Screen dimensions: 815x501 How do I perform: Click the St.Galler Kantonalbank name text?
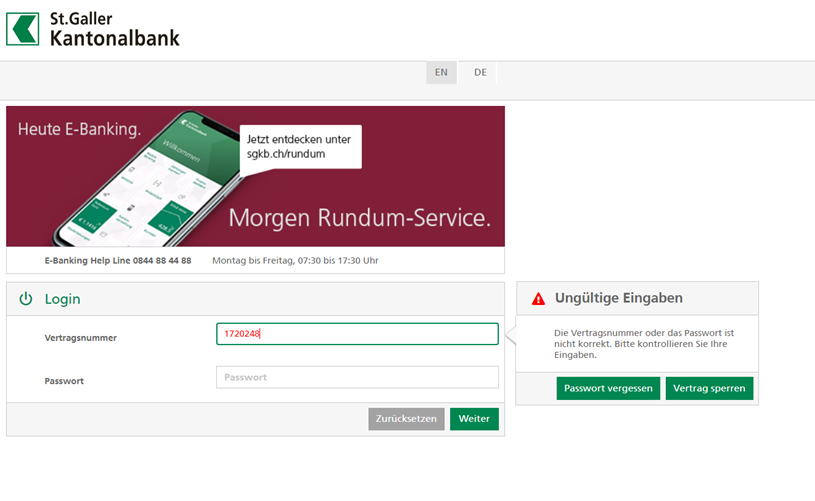point(114,29)
